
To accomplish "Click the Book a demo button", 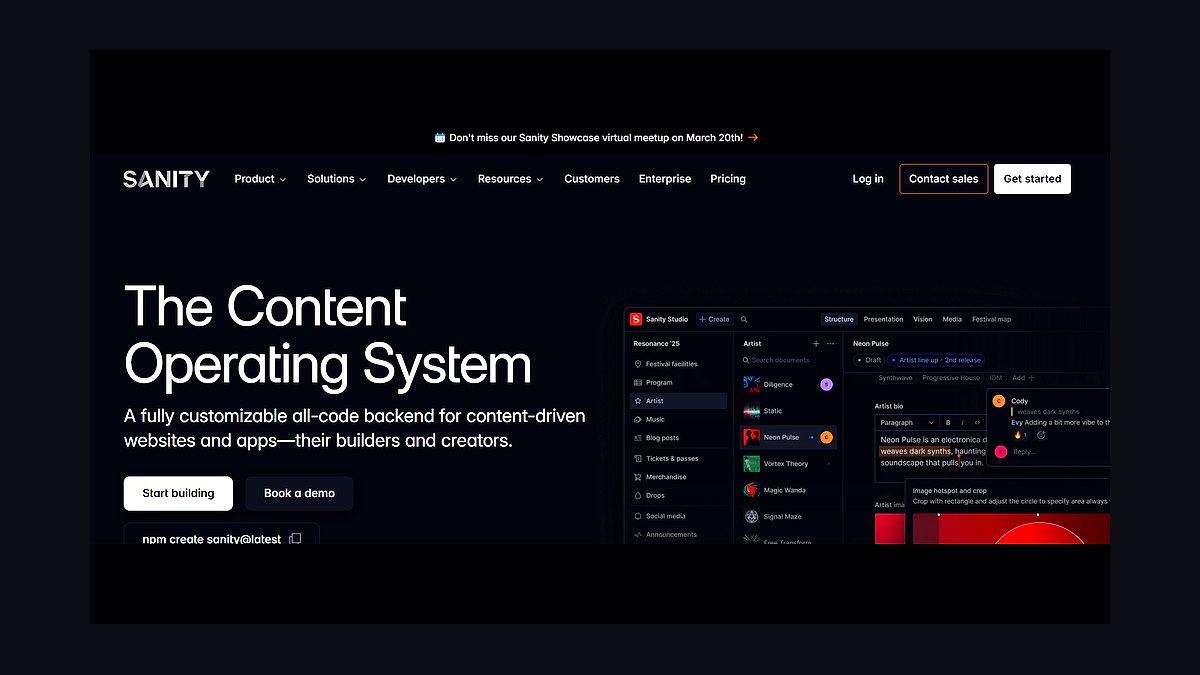I will click(299, 493).
